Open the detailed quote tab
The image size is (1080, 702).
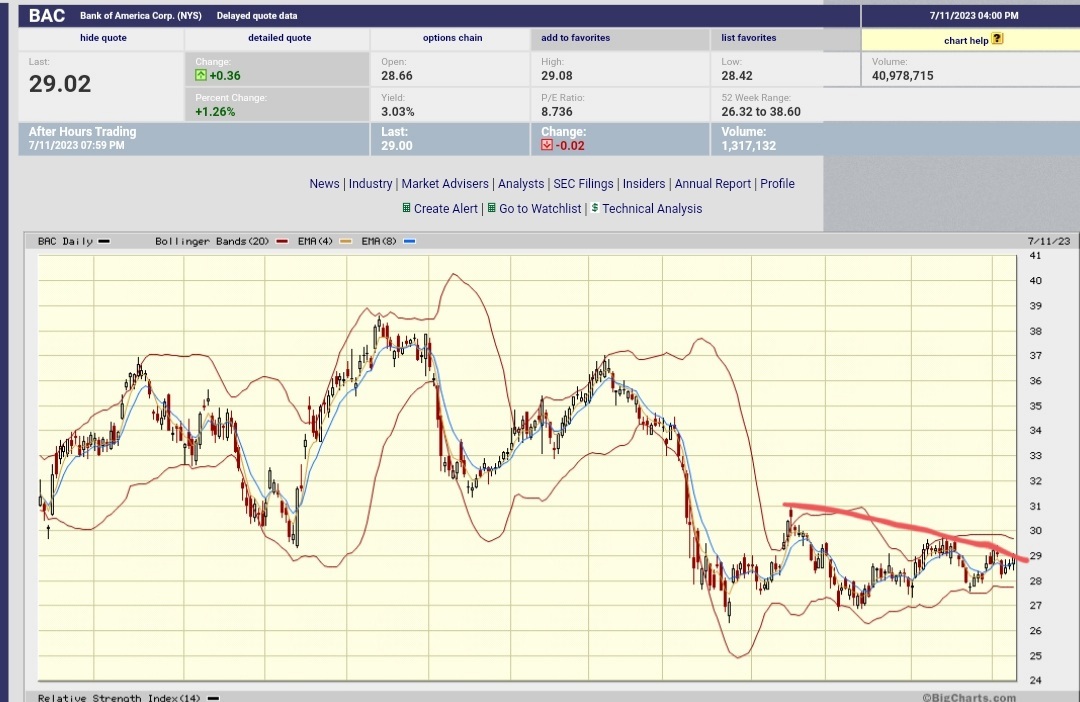click(x=280, y=38)
